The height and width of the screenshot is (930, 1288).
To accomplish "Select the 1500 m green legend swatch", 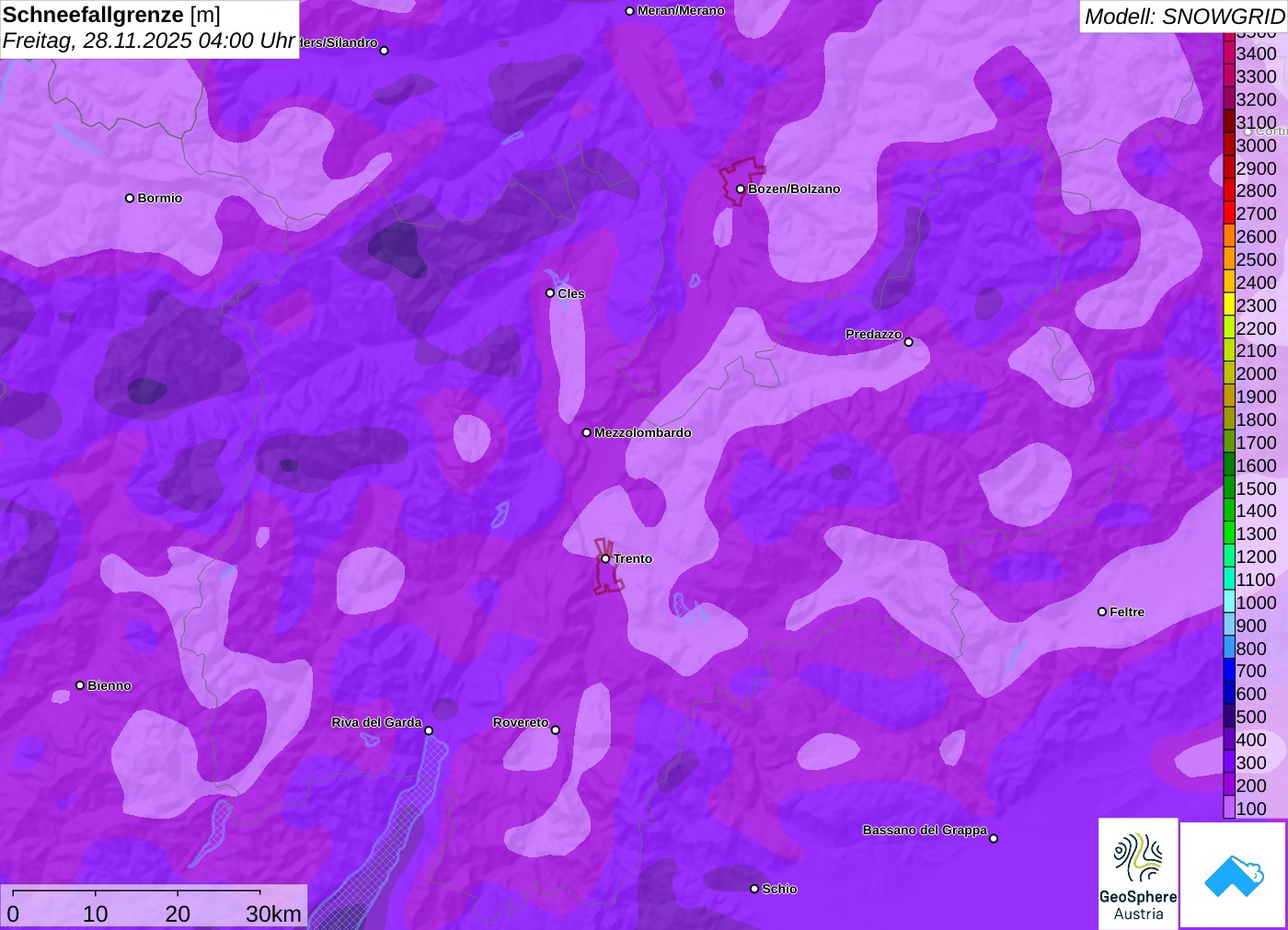I will click(1229, 488).
